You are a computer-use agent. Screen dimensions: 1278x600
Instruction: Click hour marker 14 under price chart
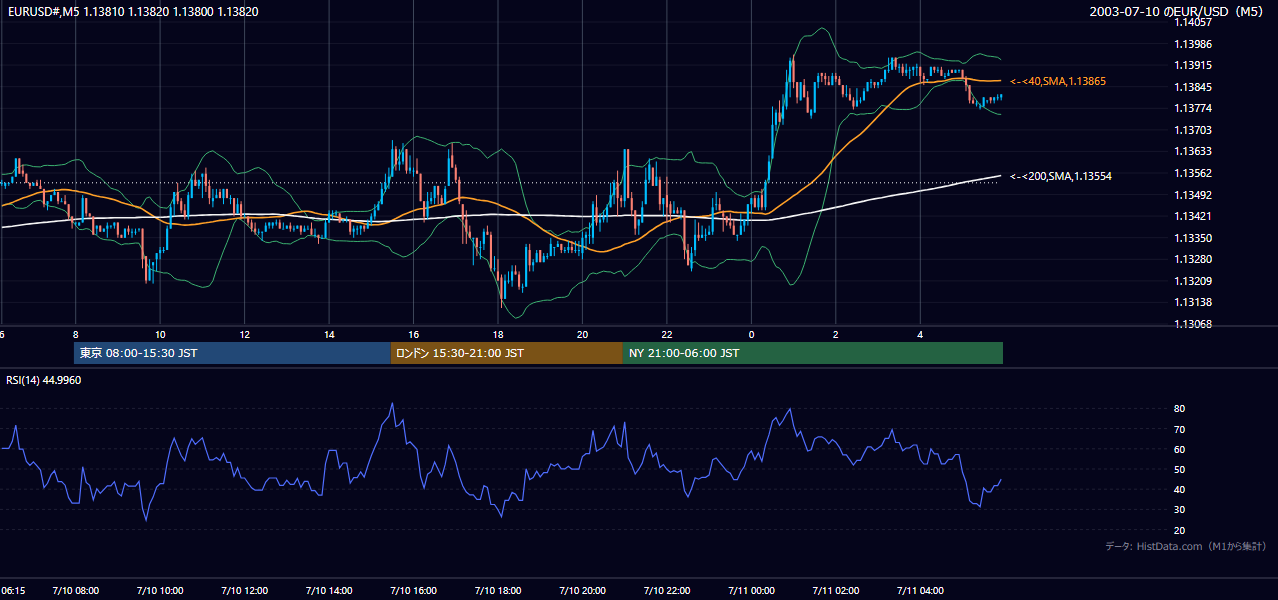coord(329,335)
